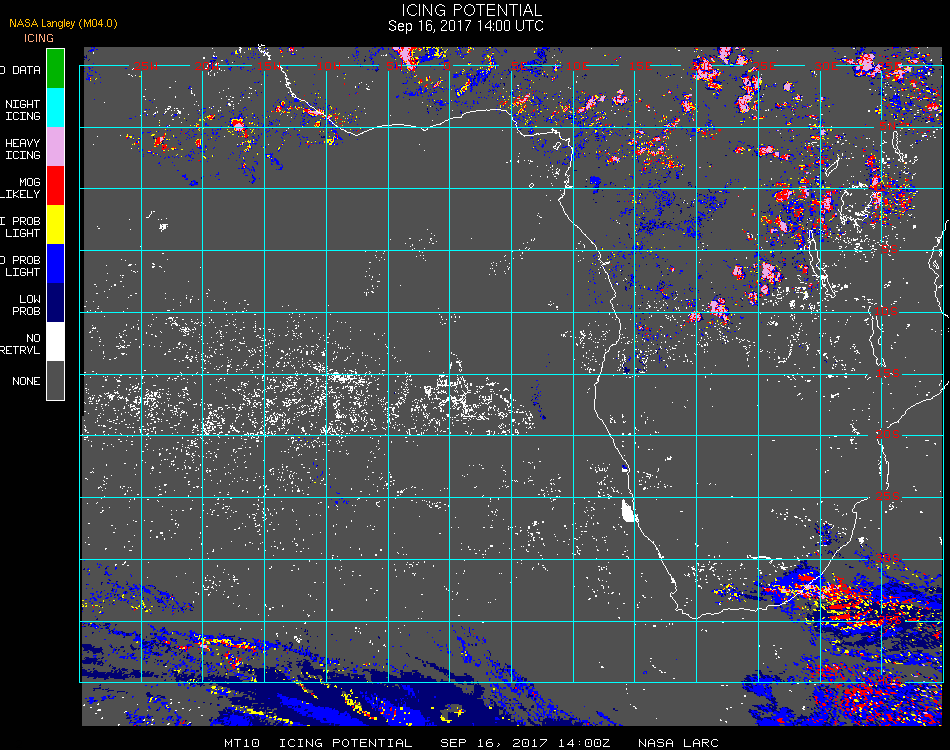Viewport: 950px width, 750px height.
Task: Click the 15W longitude label
Action: [x=268, y=66]
